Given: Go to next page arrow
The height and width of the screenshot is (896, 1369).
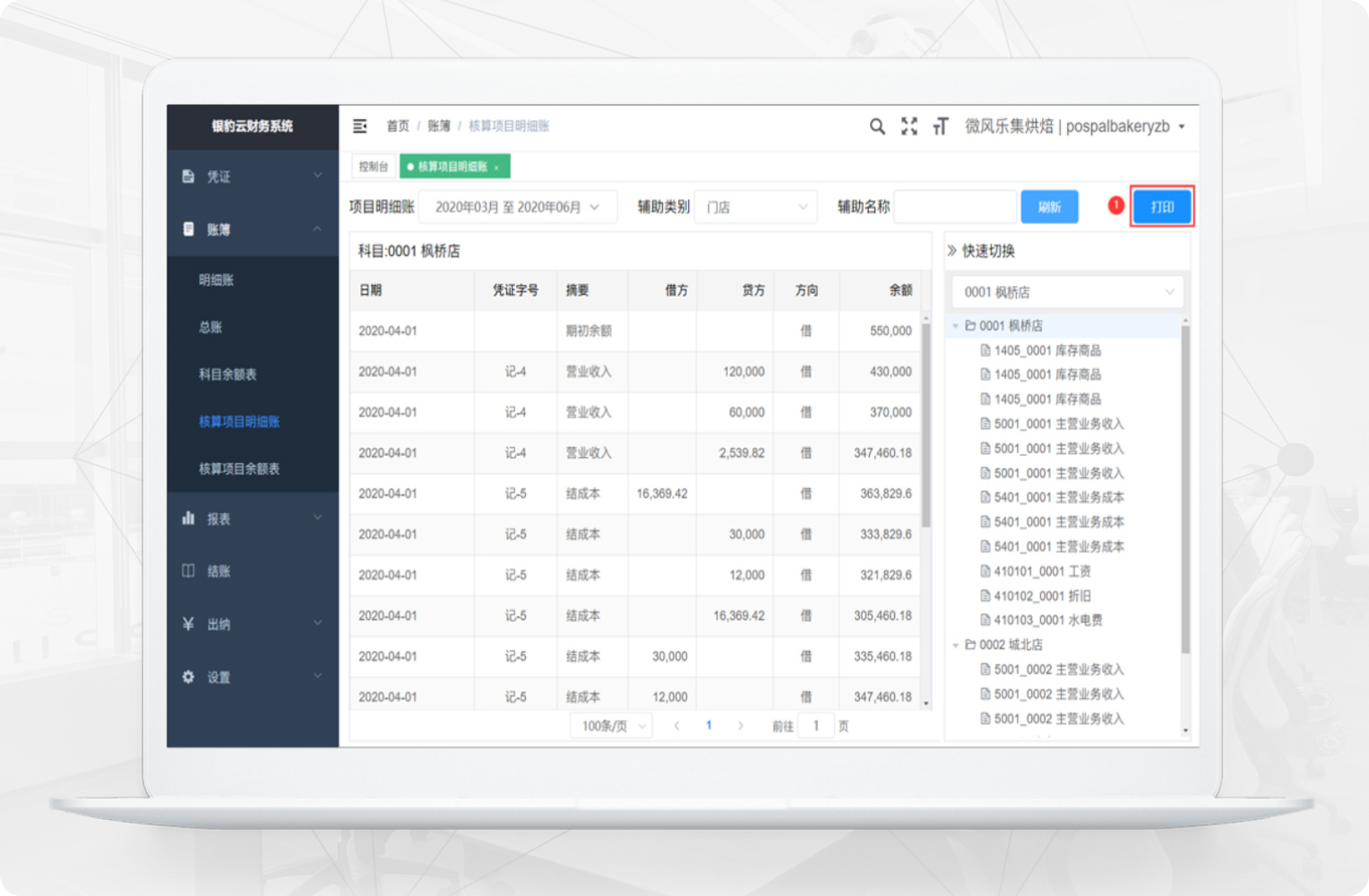Looking at the screenshot, I should (x=740, y=726).
